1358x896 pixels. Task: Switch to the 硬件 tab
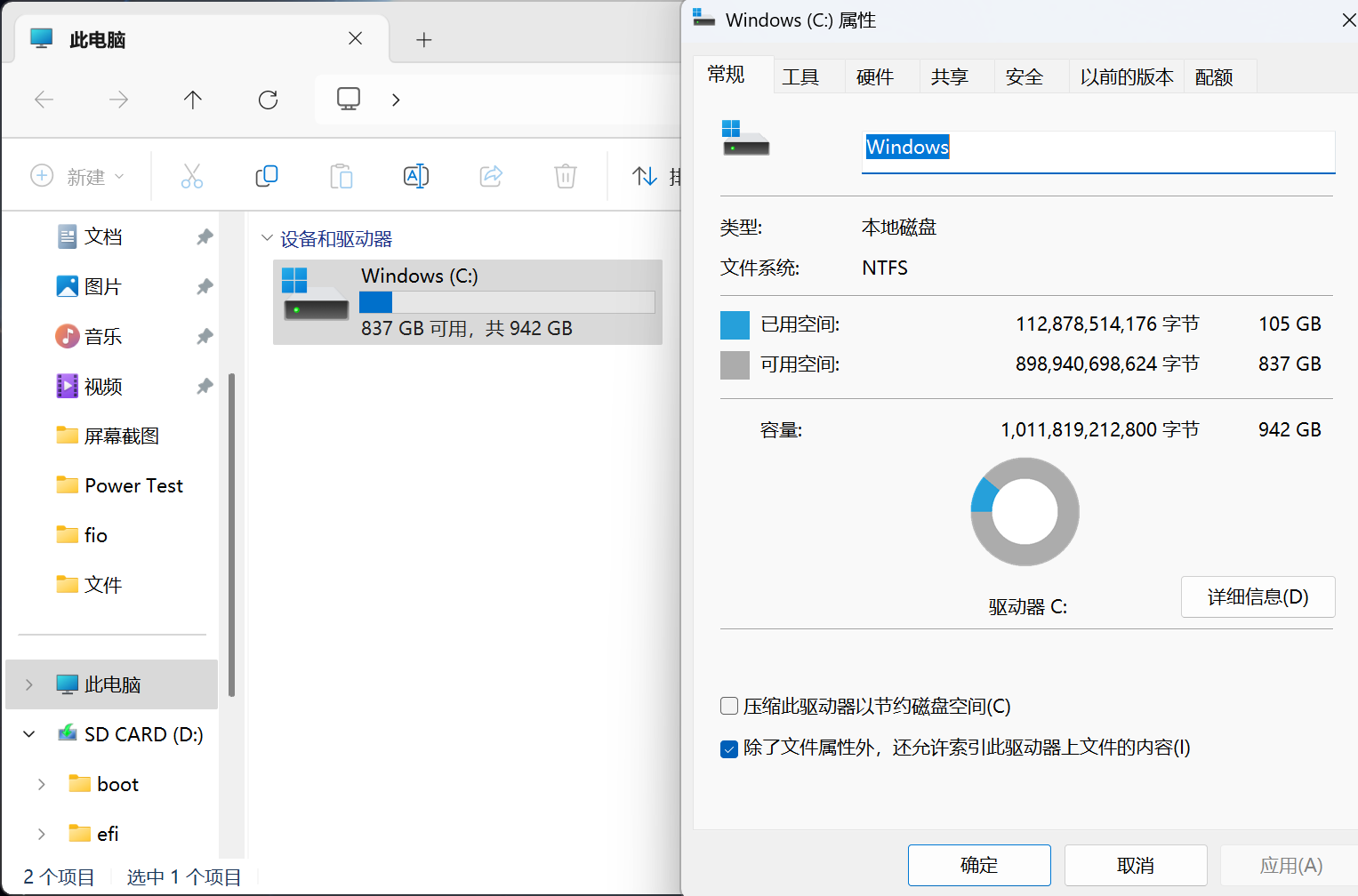(x=877, y=76)
